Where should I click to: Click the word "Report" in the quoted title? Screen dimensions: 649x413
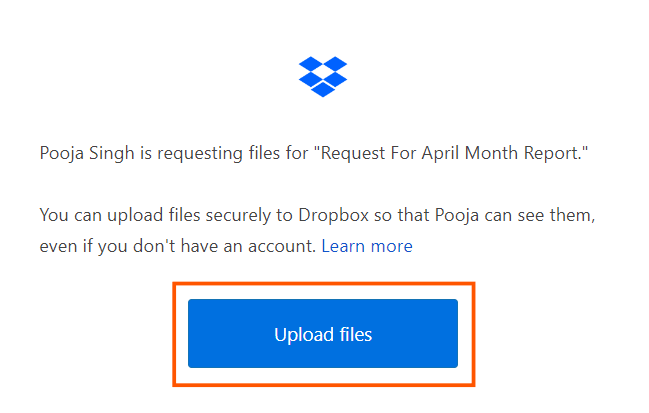tap(555, 154)
